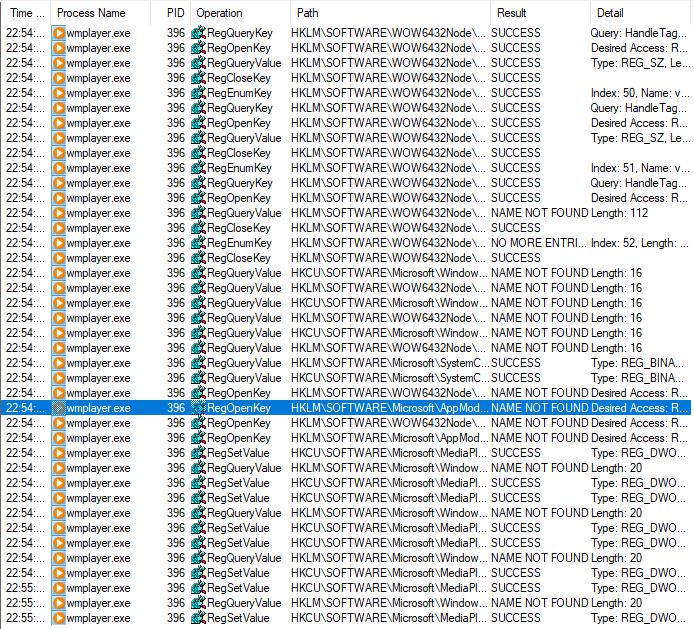Select RegEnumKey in the NO MORE ENTRIES row
The image size is (694, 629).
tap(239, 243)
